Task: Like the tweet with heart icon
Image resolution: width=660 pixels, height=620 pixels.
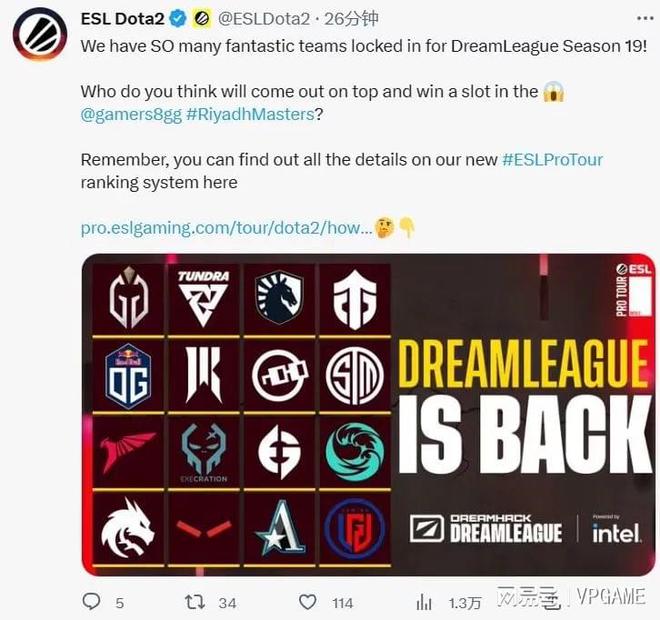Action: pos(308,602)
